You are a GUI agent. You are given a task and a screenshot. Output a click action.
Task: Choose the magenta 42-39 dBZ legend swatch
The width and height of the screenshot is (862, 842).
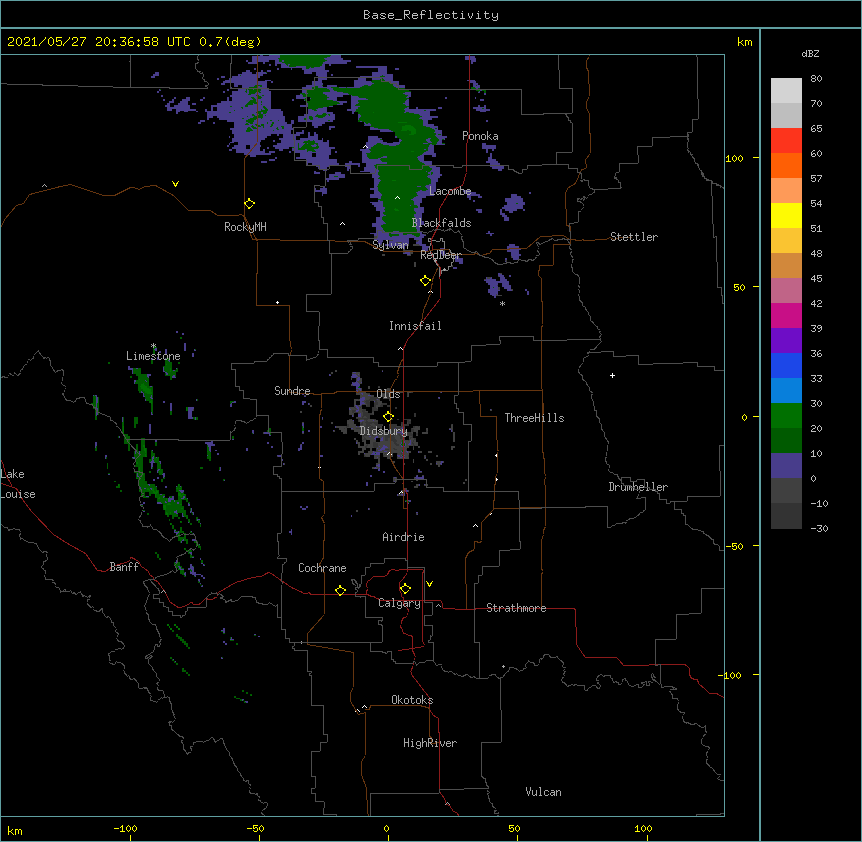tap(786, 315)
